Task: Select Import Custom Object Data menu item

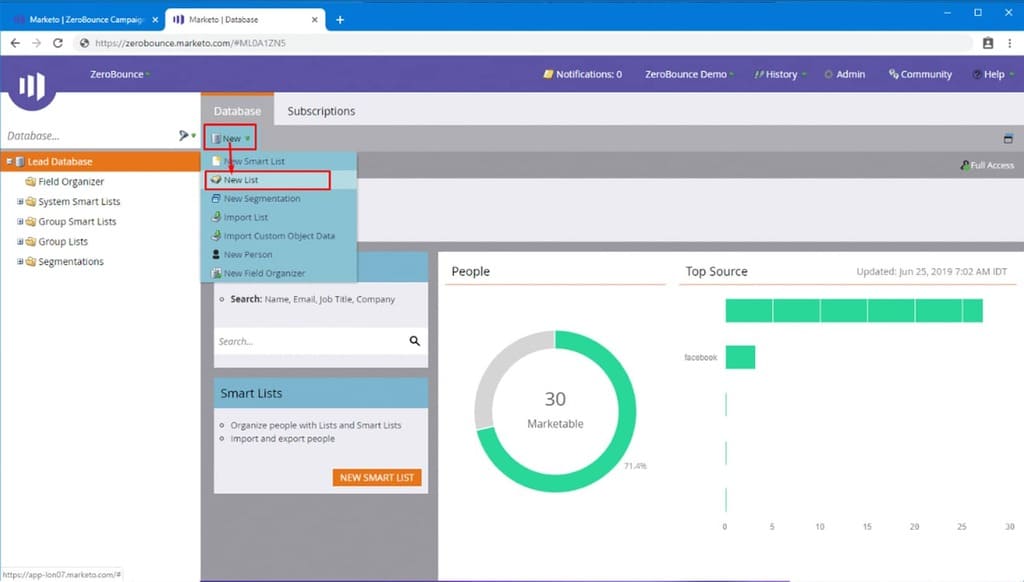Action: [281, 236]
